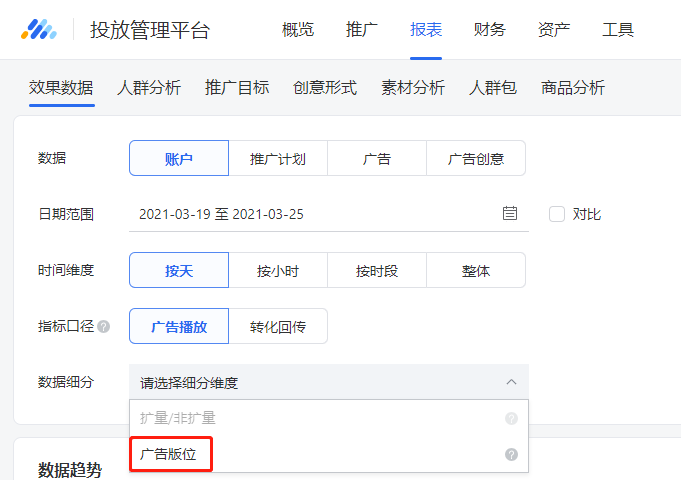Choose 按时段 time dimension
Viewport: 681px width, 480px height.
[377, 270]
